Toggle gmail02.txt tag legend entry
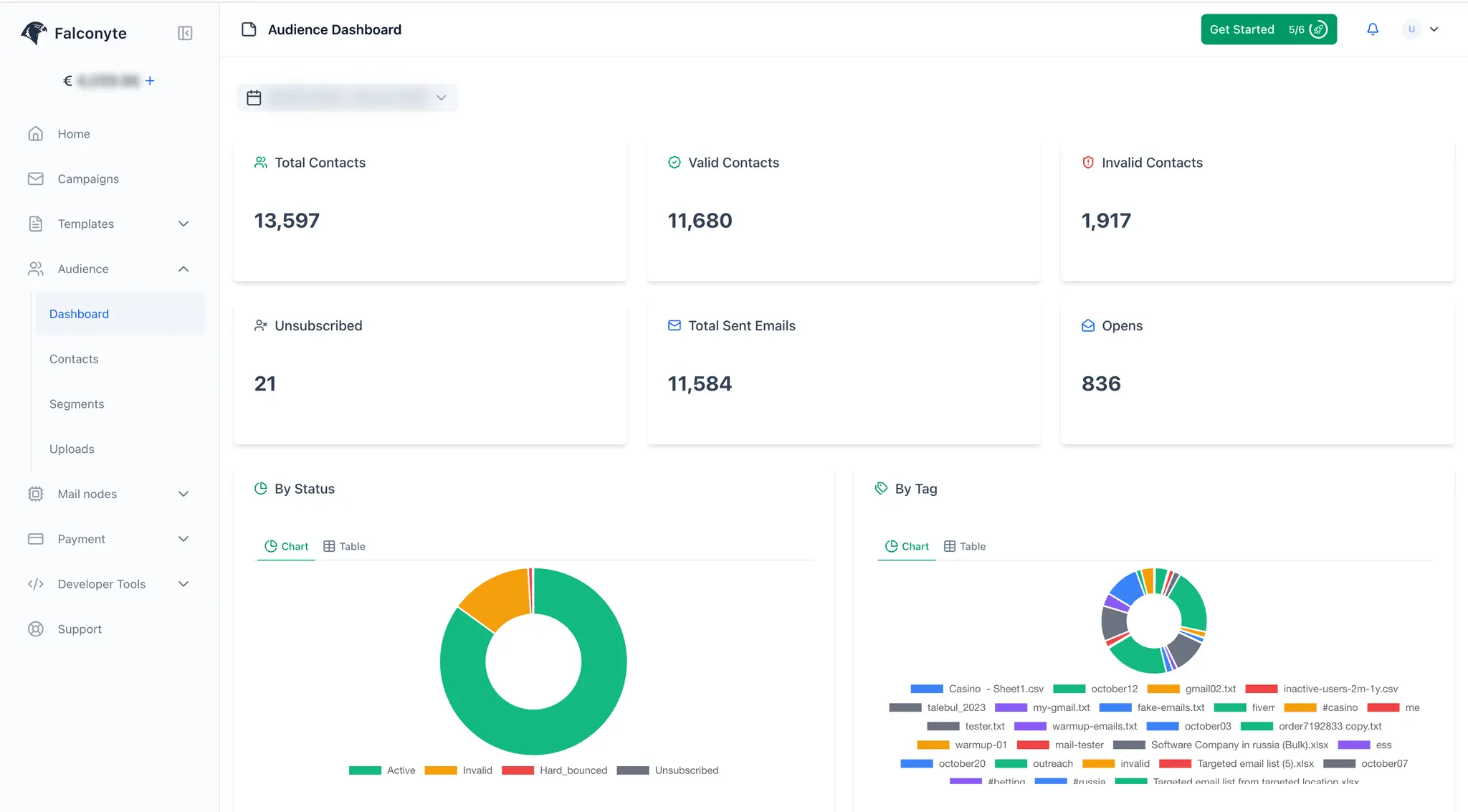 [1191, 689]
